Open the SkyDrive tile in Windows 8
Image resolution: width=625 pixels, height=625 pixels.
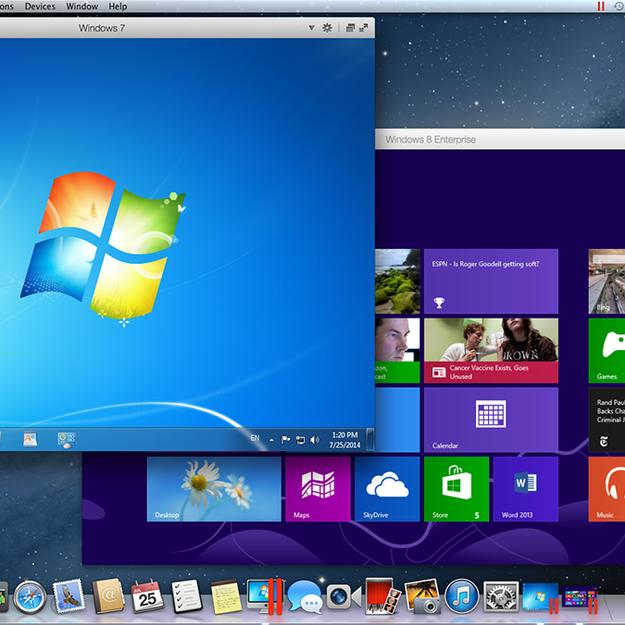[x=387, y=489]
